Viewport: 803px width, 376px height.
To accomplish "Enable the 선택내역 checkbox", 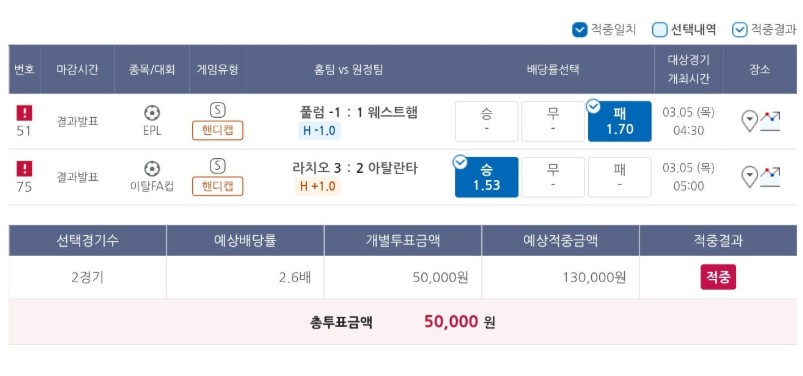I will click(660, 30).
